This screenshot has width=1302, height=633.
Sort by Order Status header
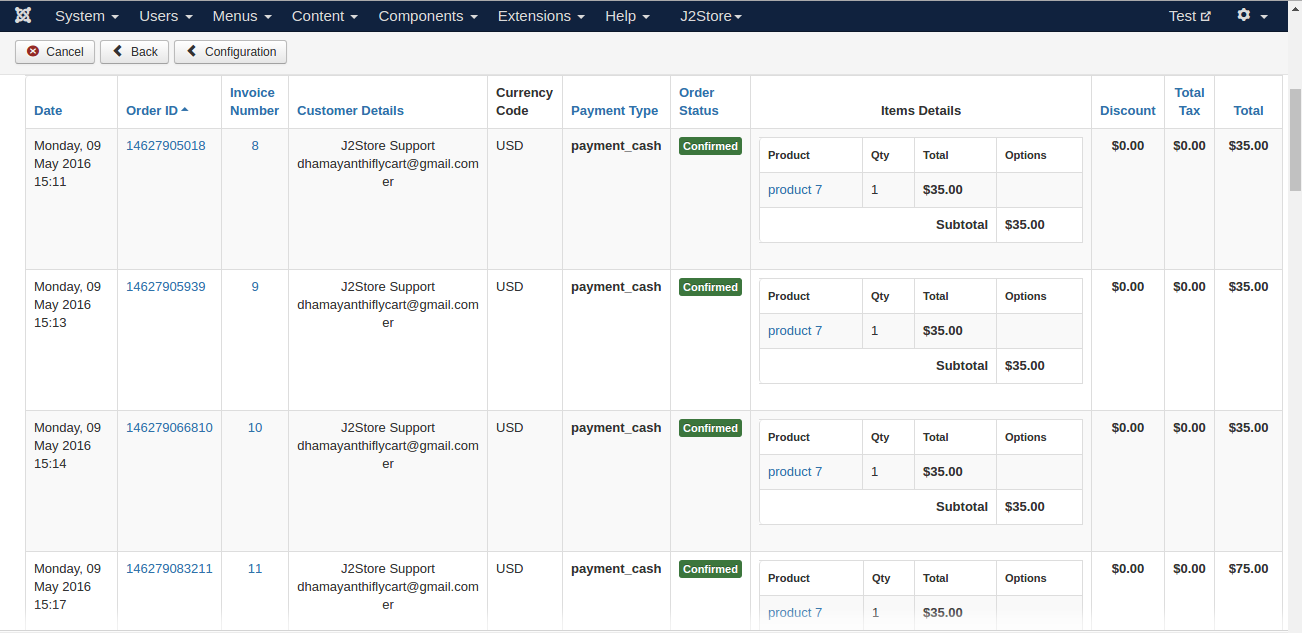click(699, 102)
